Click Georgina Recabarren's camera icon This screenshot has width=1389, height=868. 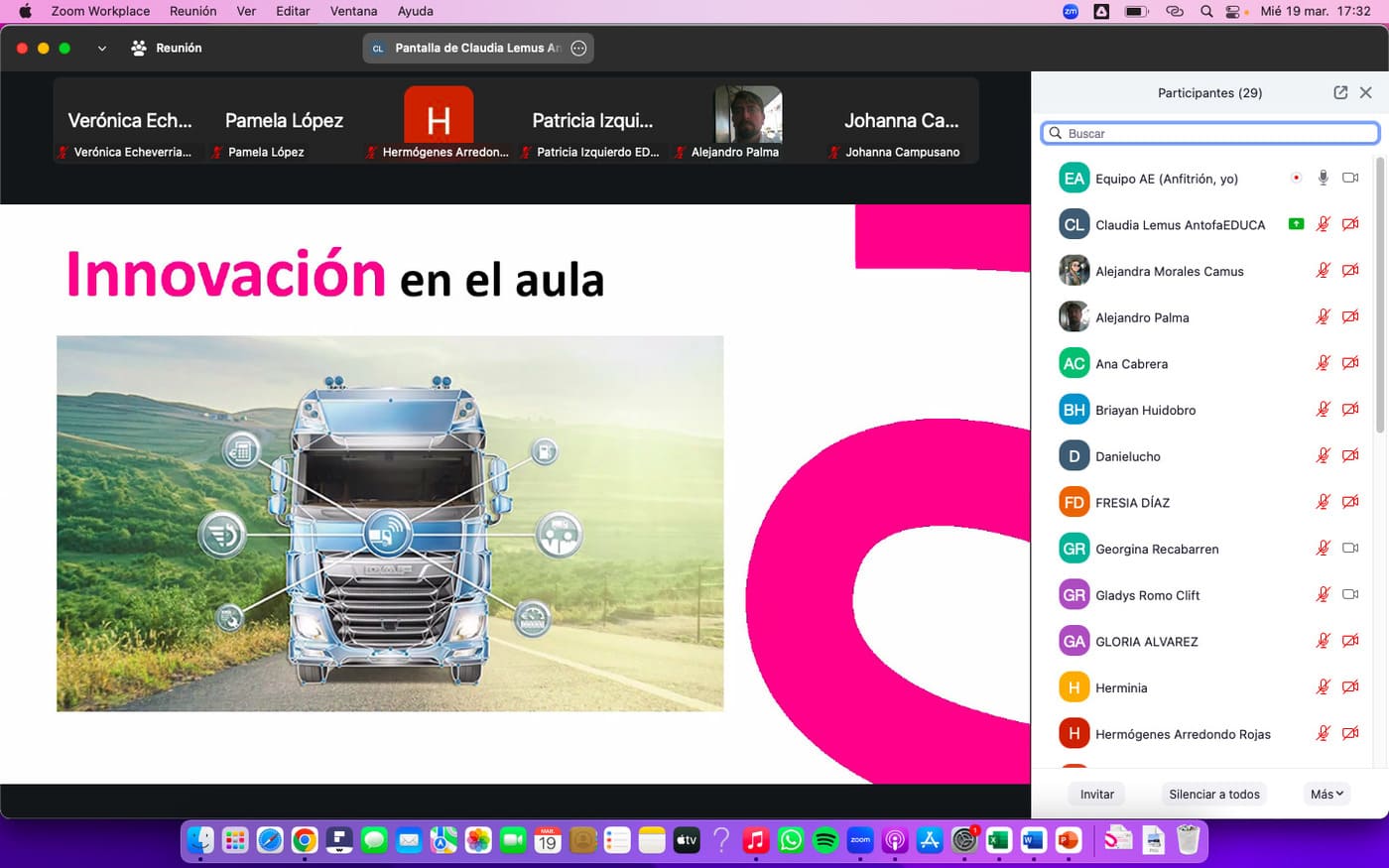[x=1350, y=548]
